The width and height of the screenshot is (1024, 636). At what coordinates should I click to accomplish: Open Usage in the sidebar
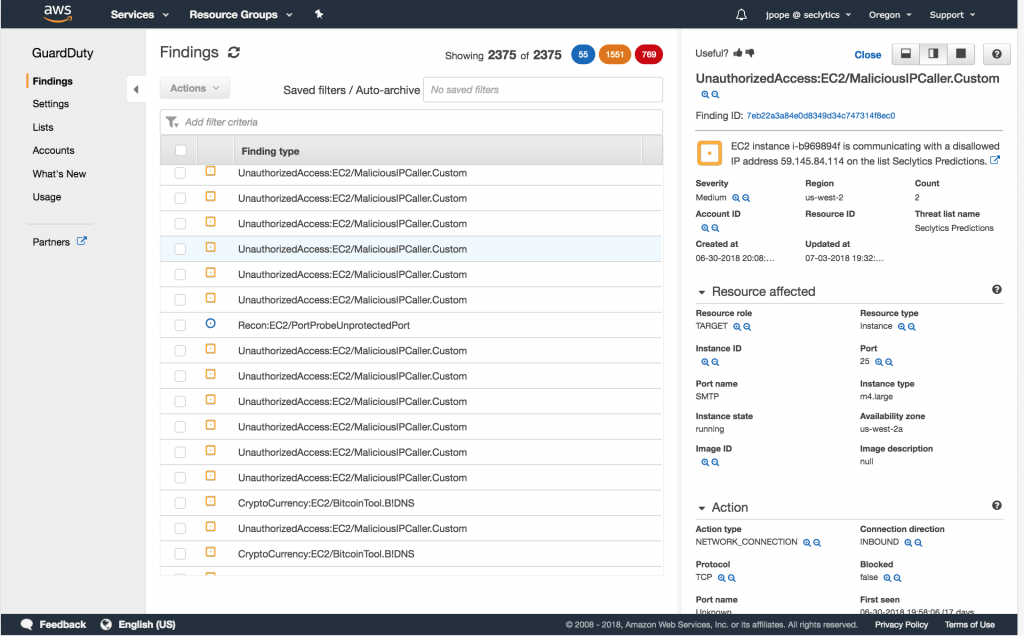coord(47,197)
